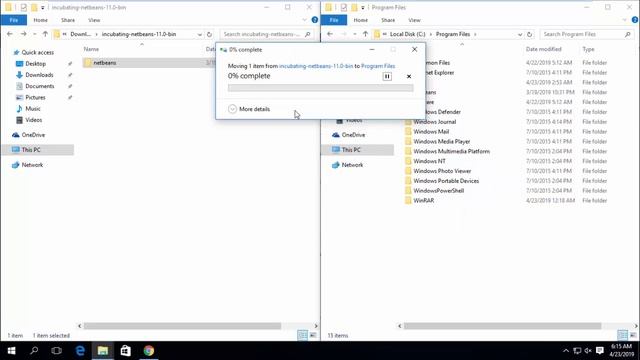
Task: Open address history dropdown in Program Files window
Action: click(520, 35)
